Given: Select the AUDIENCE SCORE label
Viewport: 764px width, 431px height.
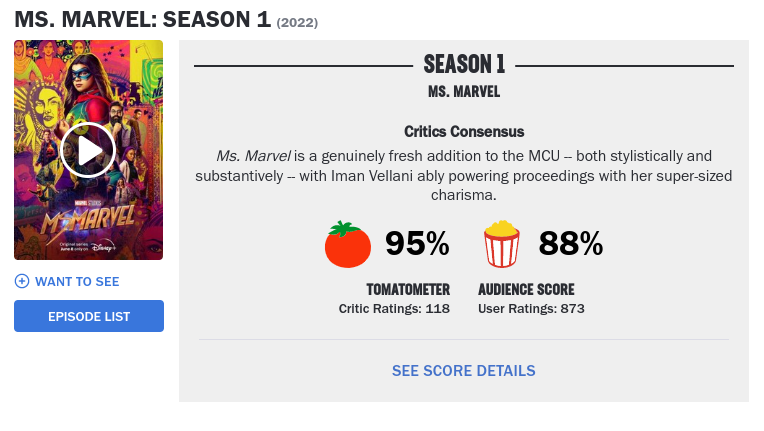Looking at the screenshot, I should click(526, 289).
